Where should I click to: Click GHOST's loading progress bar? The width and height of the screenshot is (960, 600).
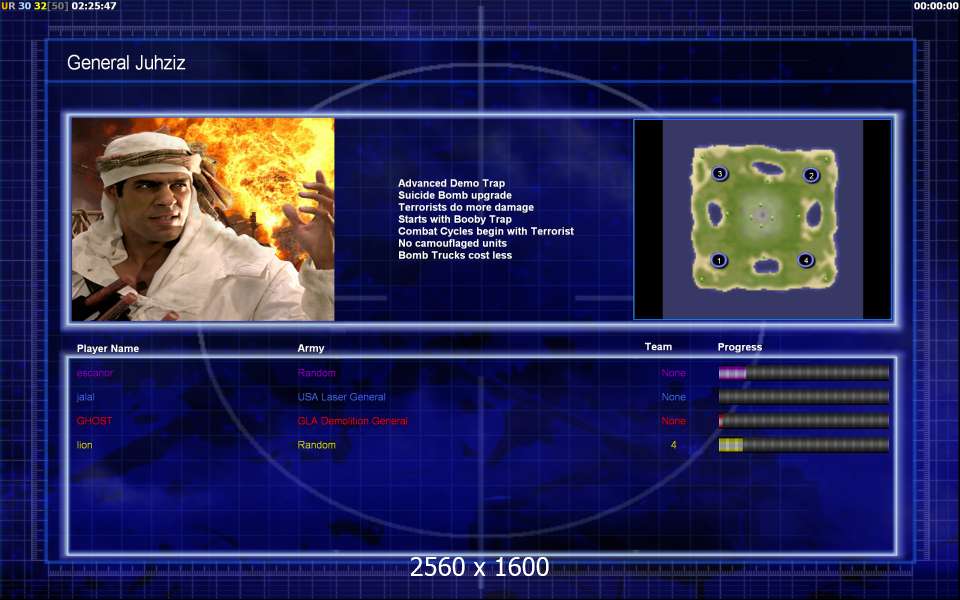coord(803,421)
